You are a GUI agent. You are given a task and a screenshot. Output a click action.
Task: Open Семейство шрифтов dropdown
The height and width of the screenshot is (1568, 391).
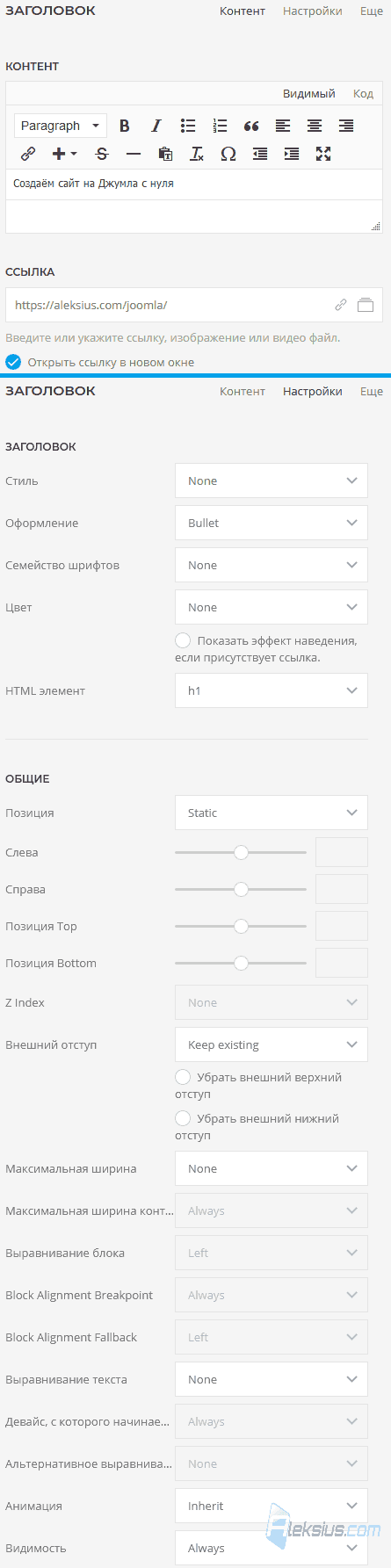[272, 565]
